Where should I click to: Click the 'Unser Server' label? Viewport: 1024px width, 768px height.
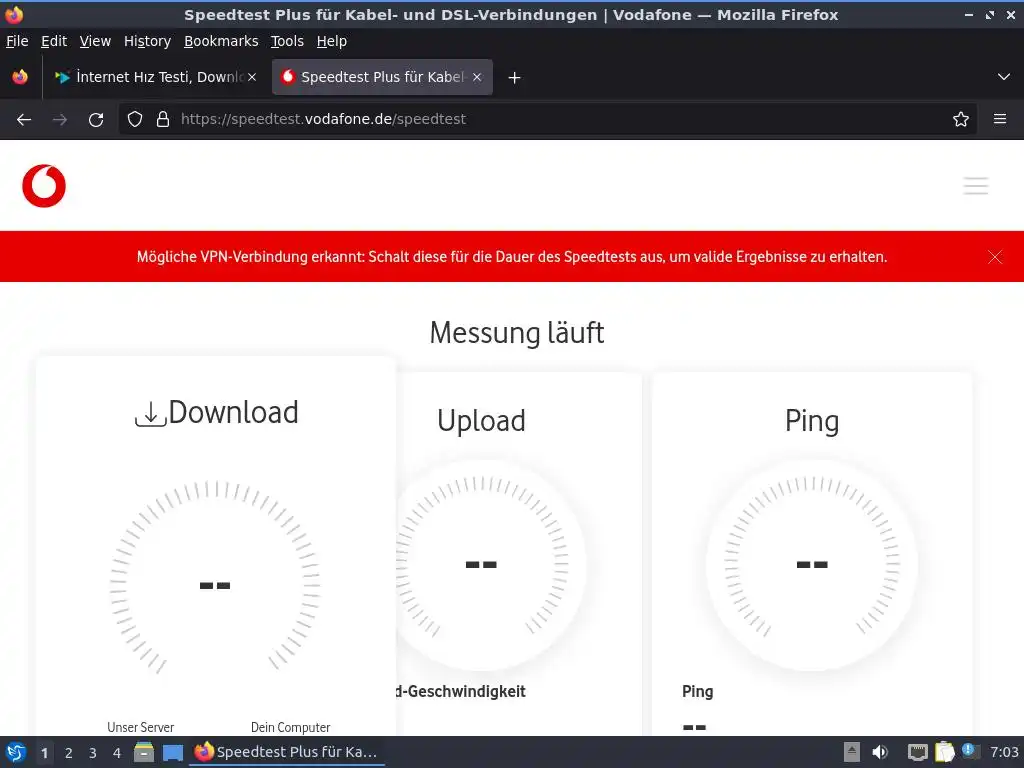pyautogui.click(x=140, y=727)
